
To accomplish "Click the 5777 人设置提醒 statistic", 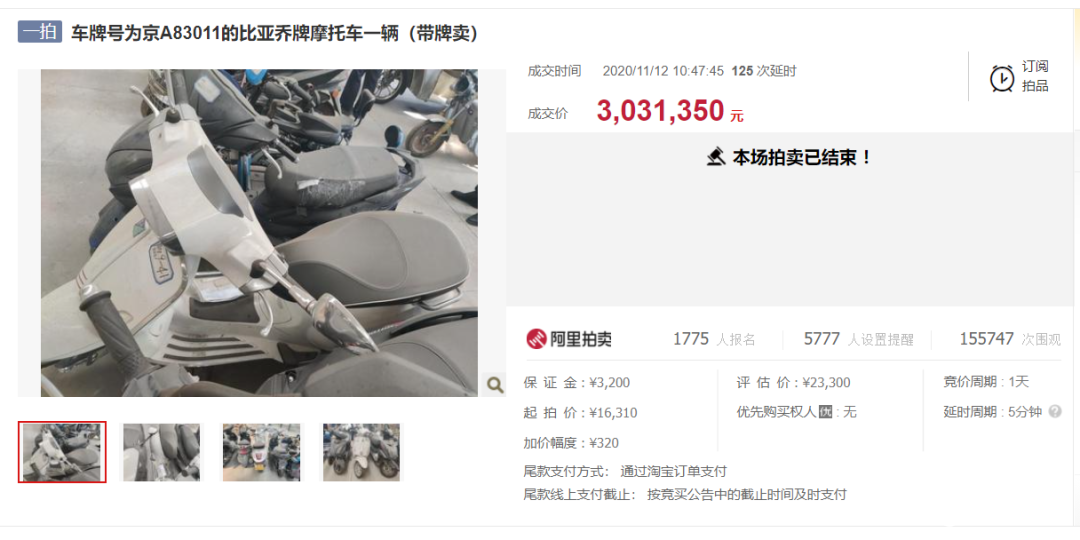I will [x=859, y=339].
